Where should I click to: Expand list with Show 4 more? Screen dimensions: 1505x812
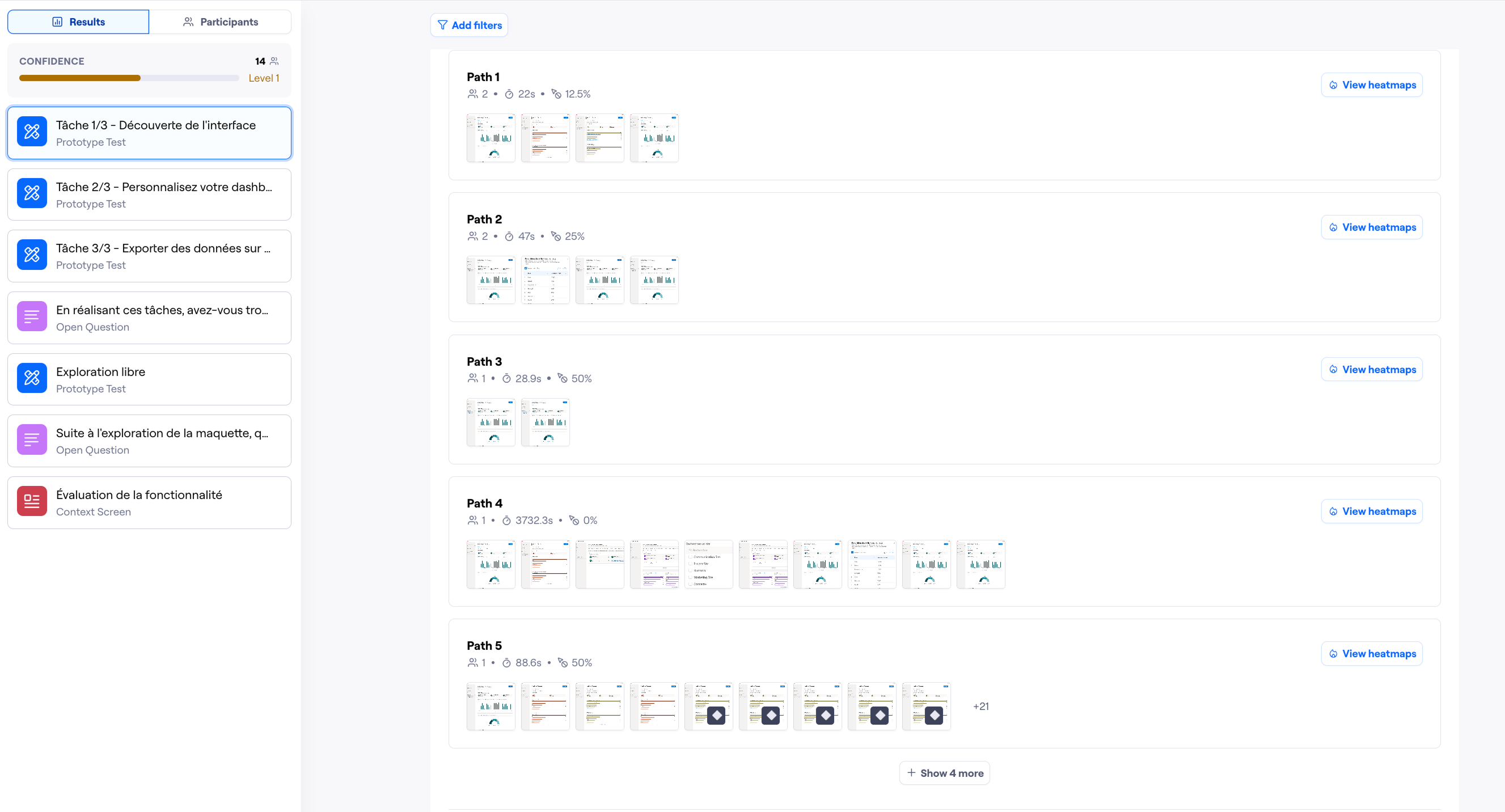(x=944, y=773)
